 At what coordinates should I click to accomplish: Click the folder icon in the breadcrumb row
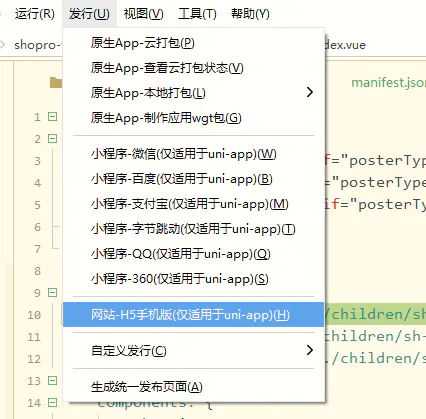pyautogui.click(x=56, y=82)
